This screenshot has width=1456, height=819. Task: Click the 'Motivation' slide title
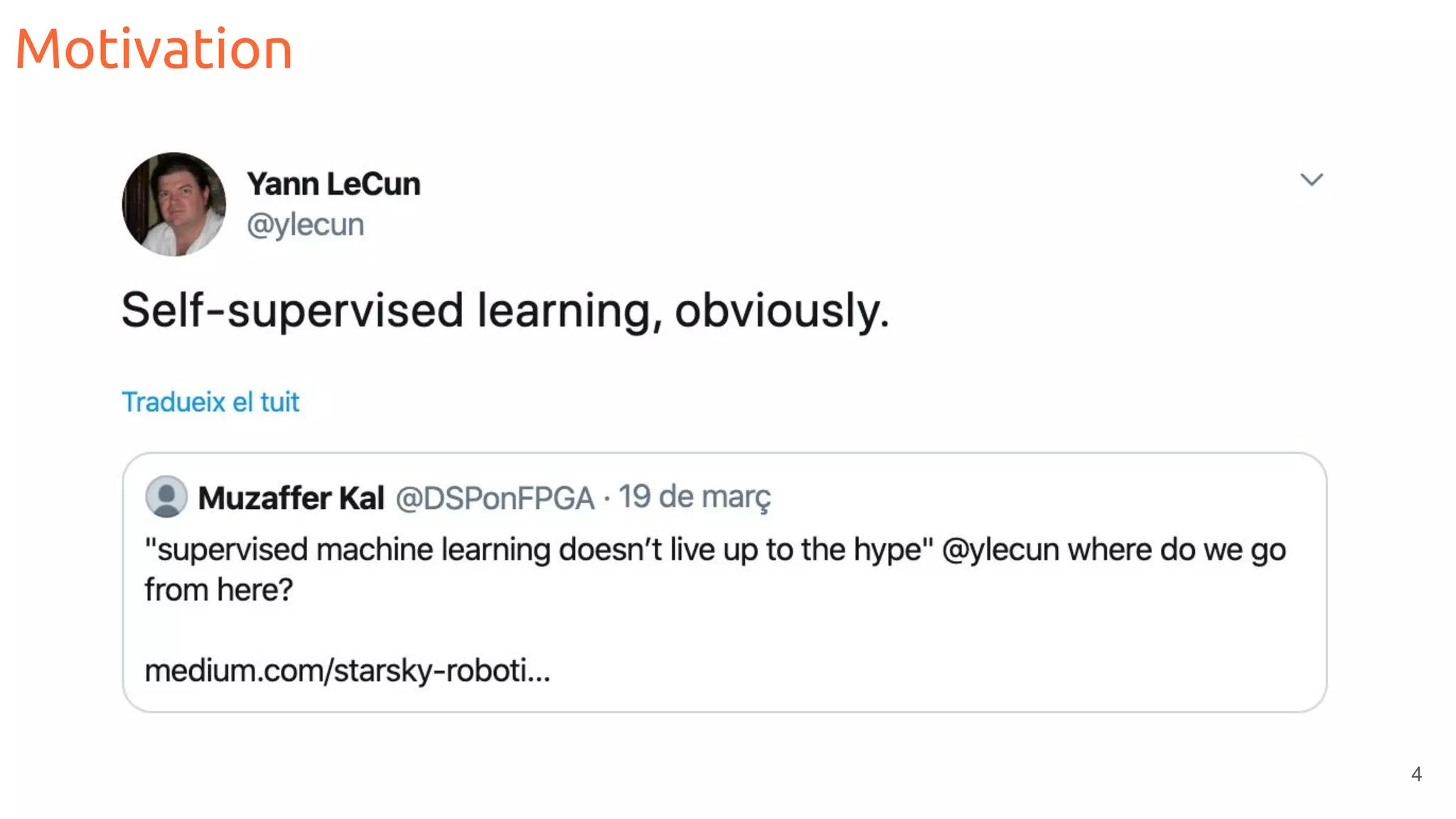[154, 49]
